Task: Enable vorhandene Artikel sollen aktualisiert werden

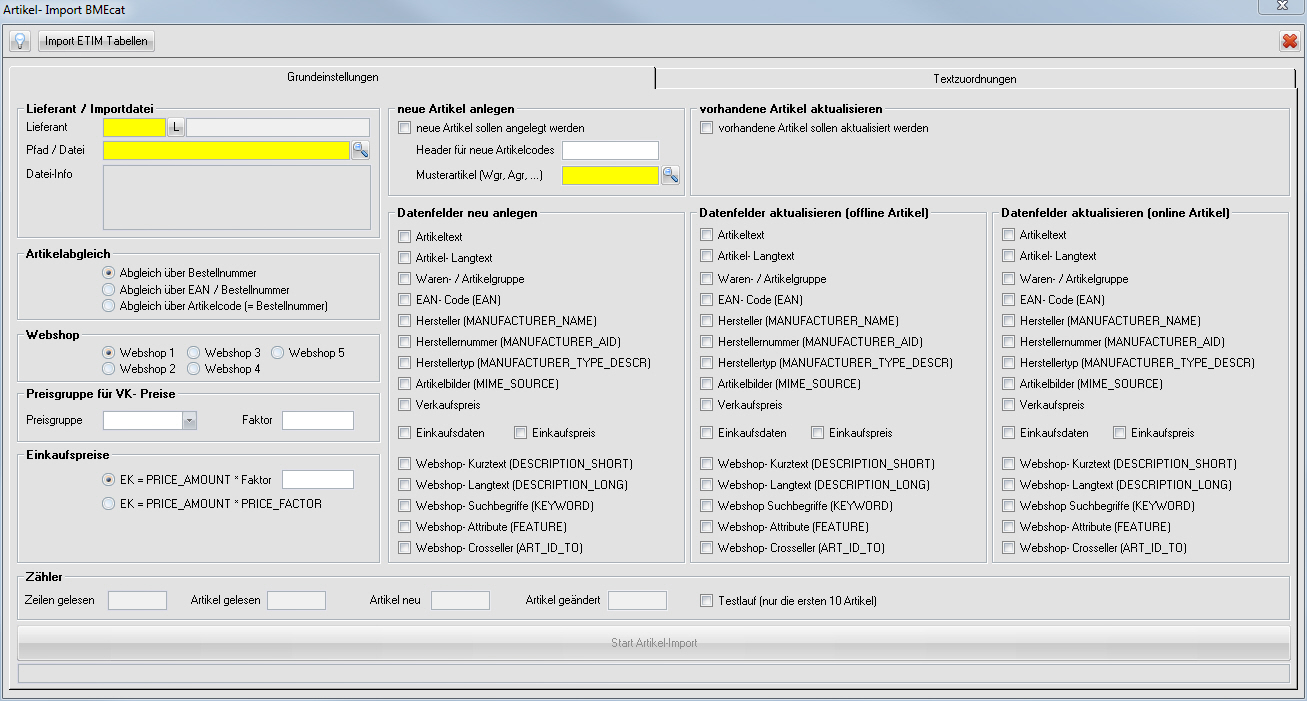Action: (x=707, y=128)
